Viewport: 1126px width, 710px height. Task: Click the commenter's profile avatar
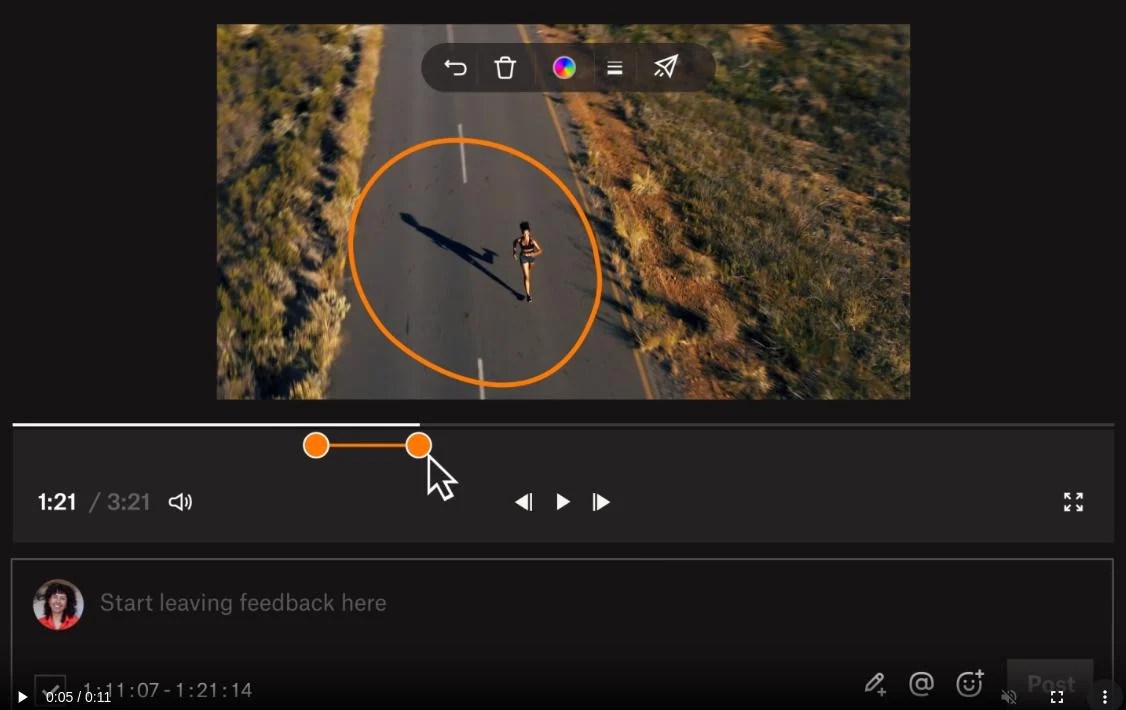(x=58, y=604)
